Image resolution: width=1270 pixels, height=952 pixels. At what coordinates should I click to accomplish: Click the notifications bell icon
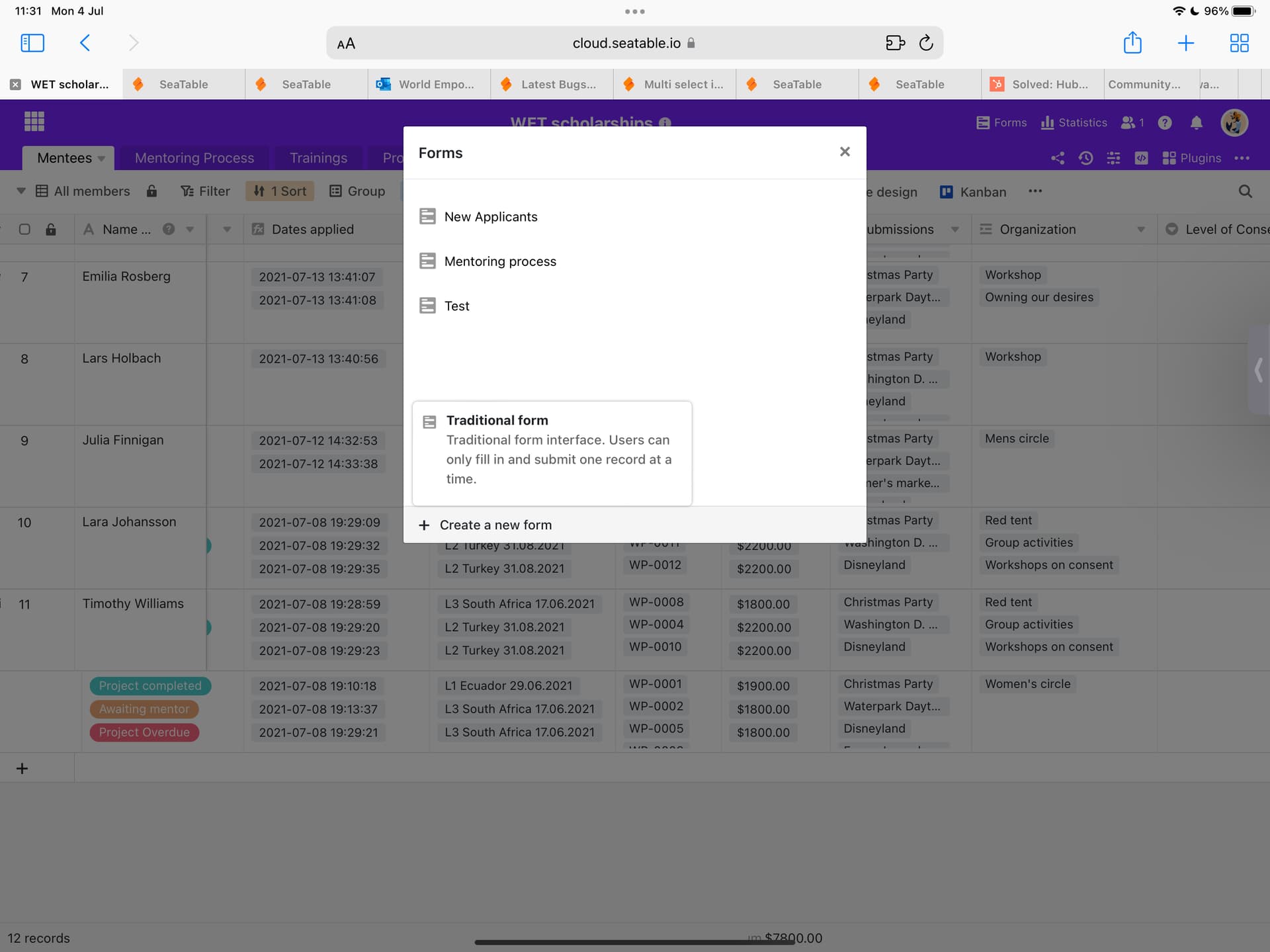click(1196, 122)
